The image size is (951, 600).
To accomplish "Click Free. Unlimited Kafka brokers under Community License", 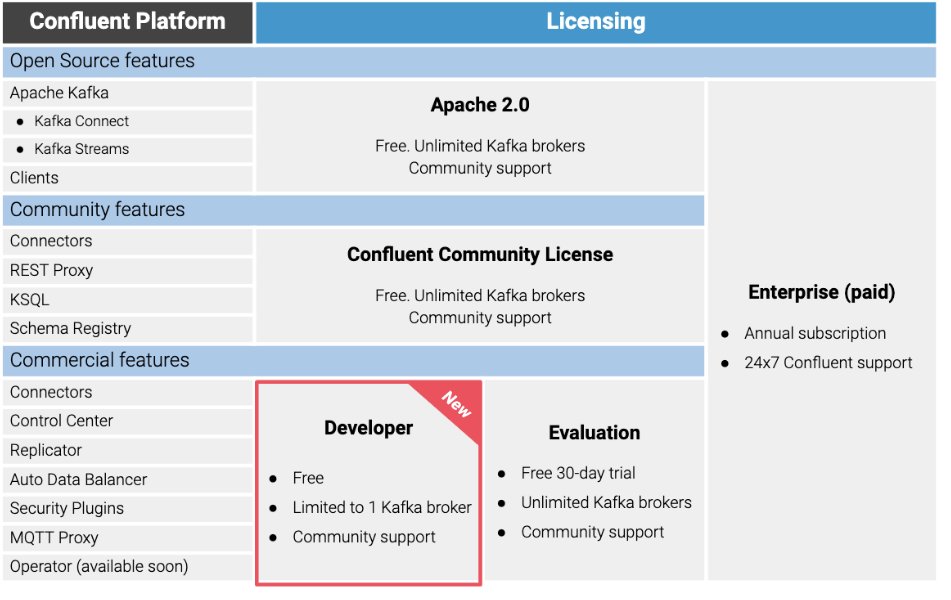I will tap(480, 296).
